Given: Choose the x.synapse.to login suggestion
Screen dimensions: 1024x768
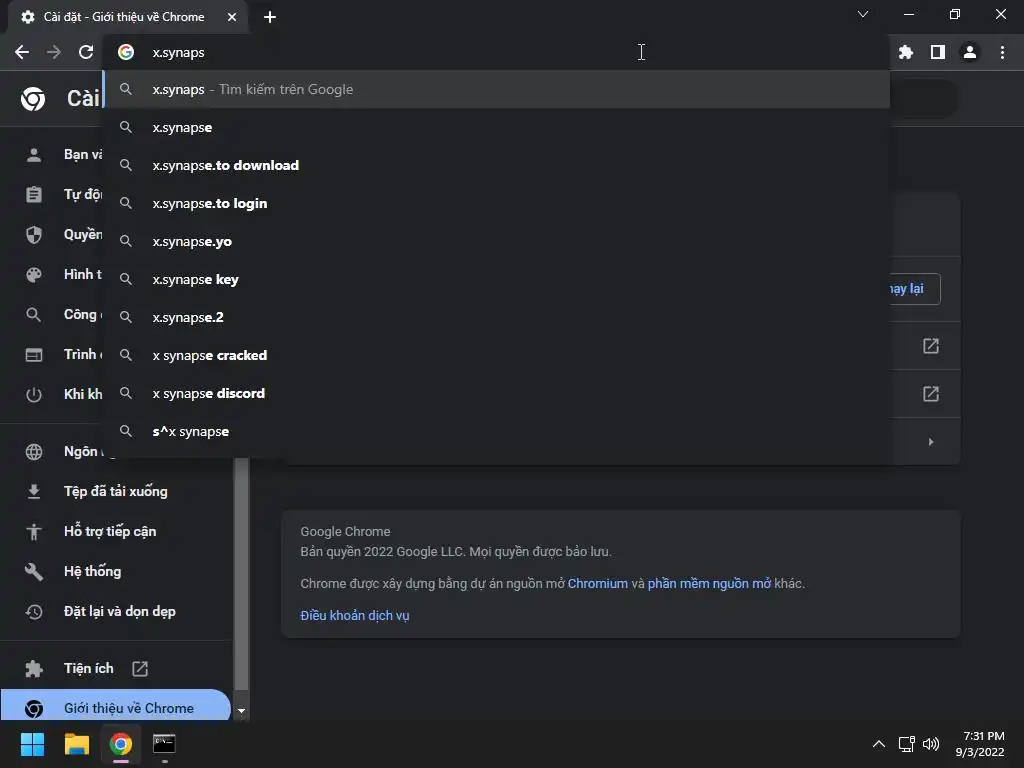Looking at the screenshot, I should click(496, 203).
